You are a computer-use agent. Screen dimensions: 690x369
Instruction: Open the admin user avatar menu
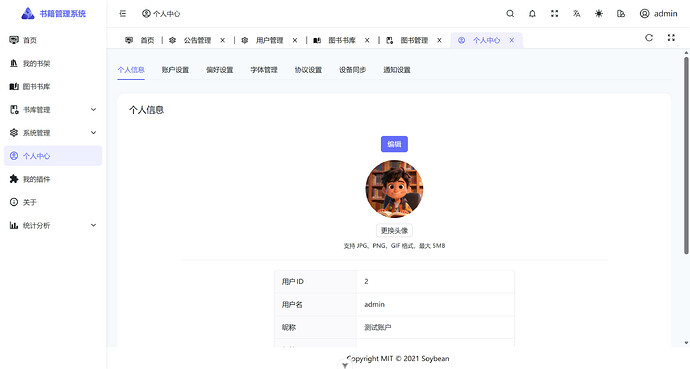[658, 14]
